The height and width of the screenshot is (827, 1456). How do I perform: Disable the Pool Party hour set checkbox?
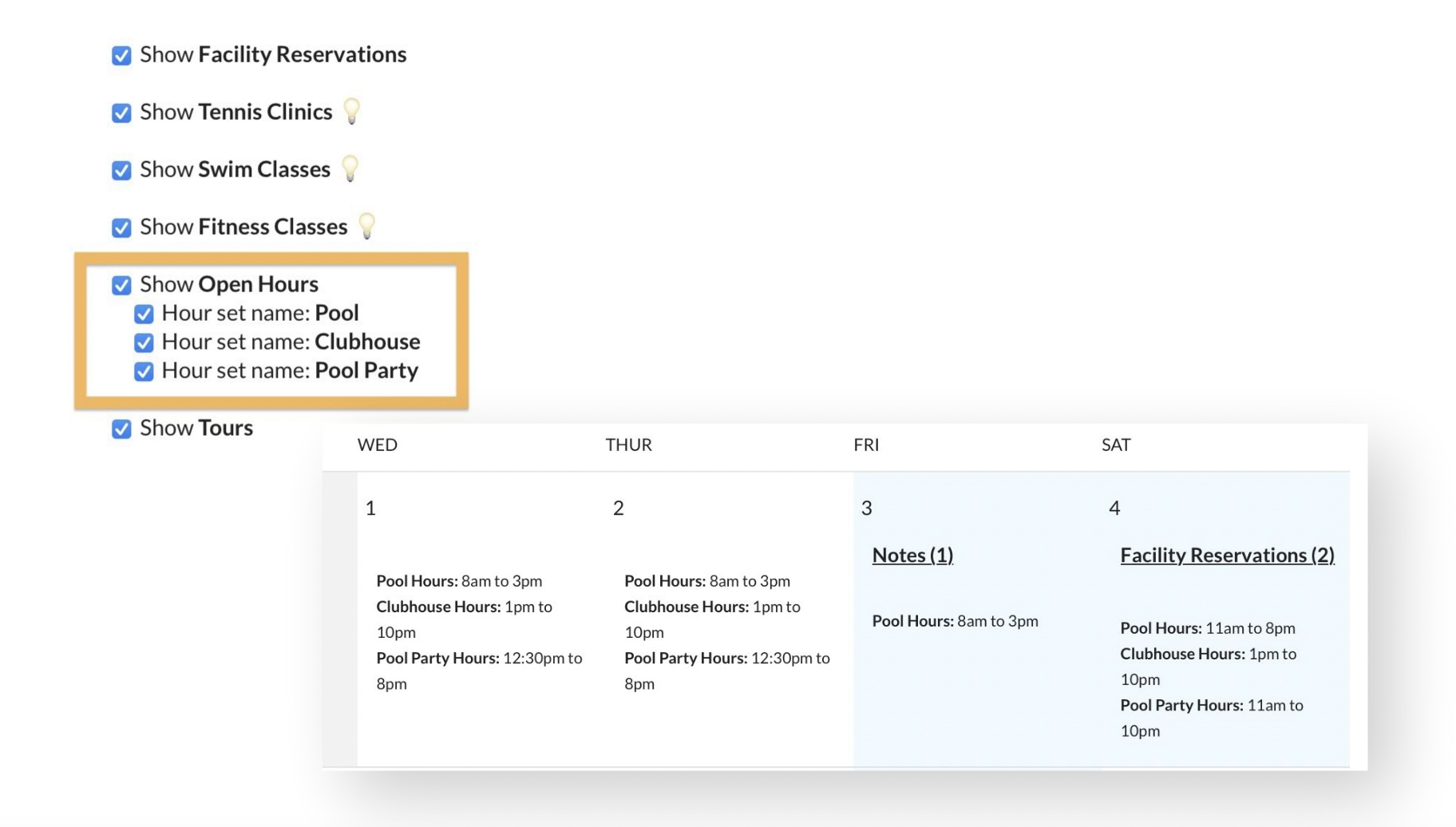(x=144, y=371)
